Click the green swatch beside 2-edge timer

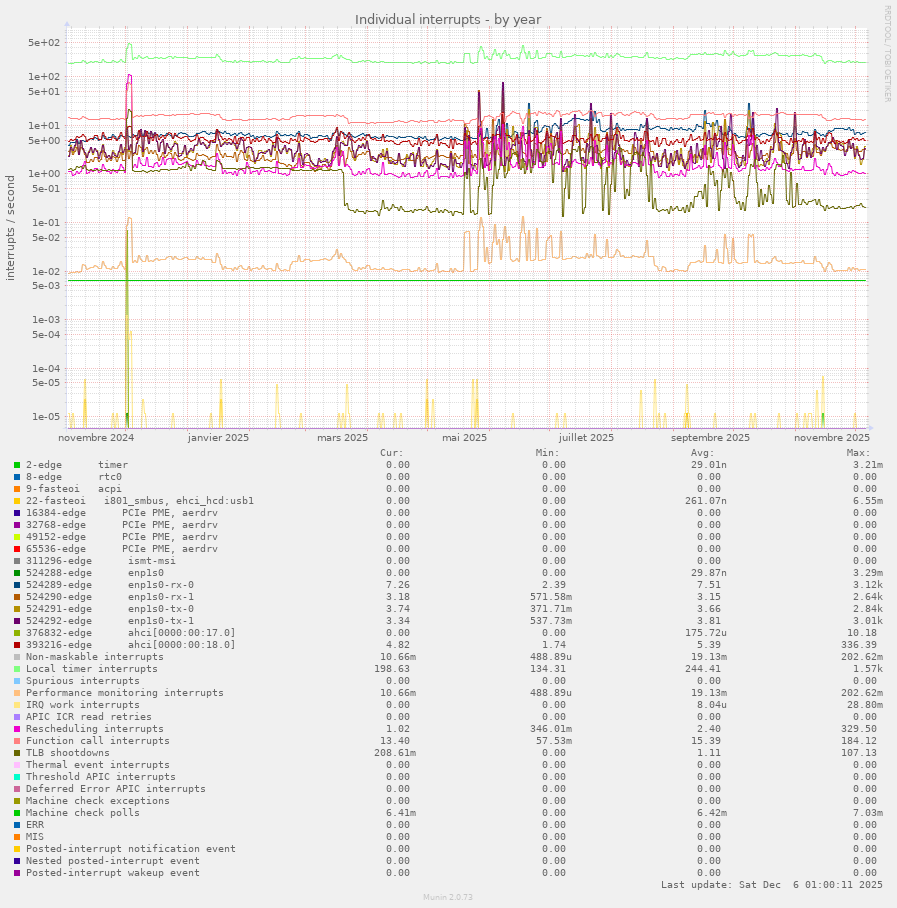point(17,465)
